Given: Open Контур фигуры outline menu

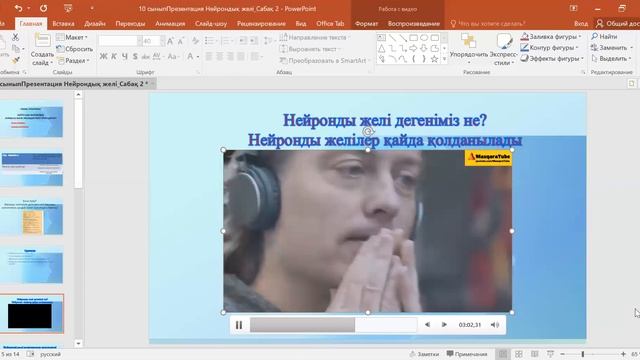Looking at the screenshot, I should 549,48.
